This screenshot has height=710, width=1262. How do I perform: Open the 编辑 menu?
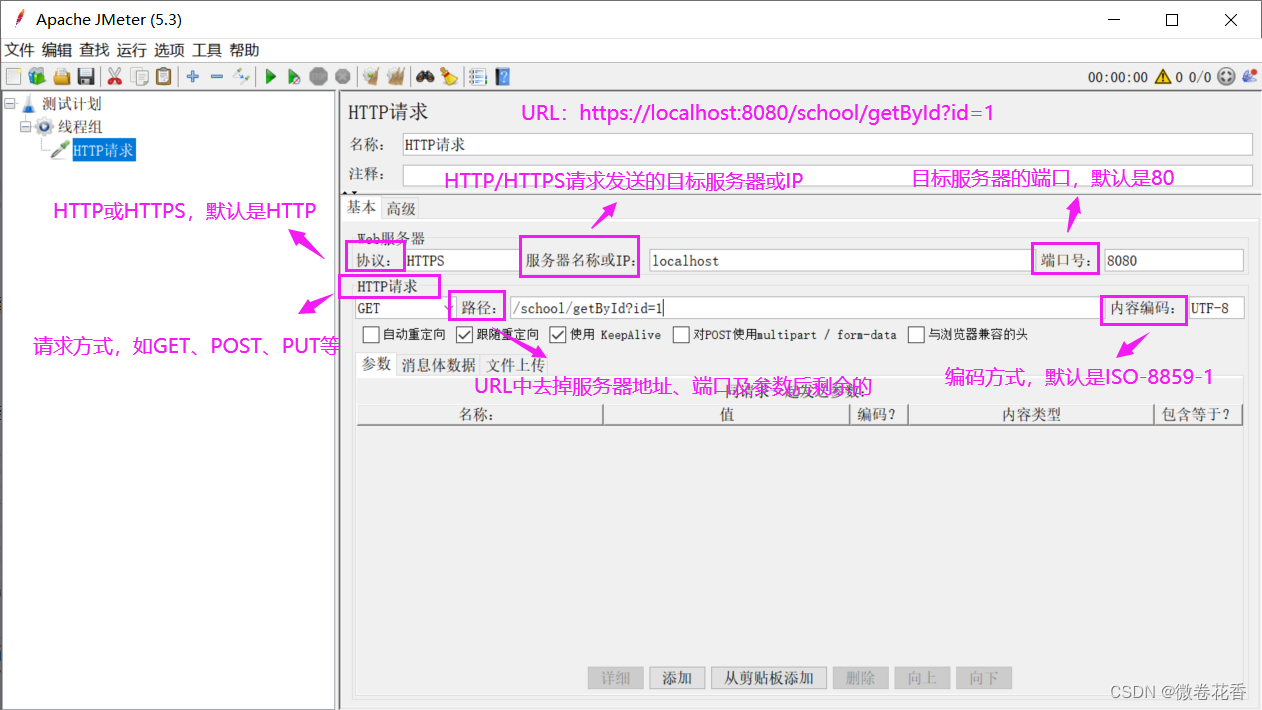click(x=57, y=50)
